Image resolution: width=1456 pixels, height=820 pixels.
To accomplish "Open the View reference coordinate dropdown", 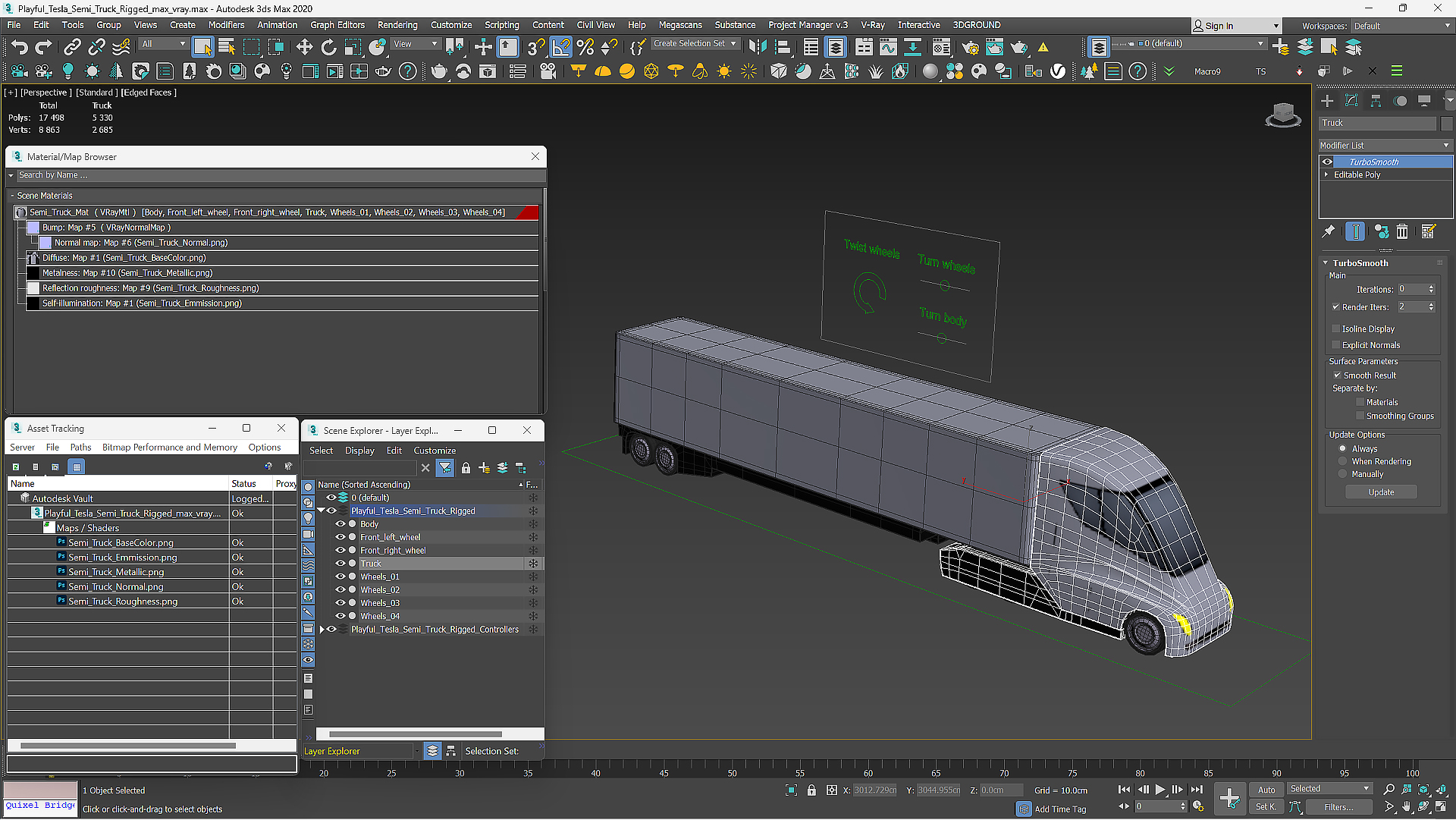I will (x=415, y=44).
